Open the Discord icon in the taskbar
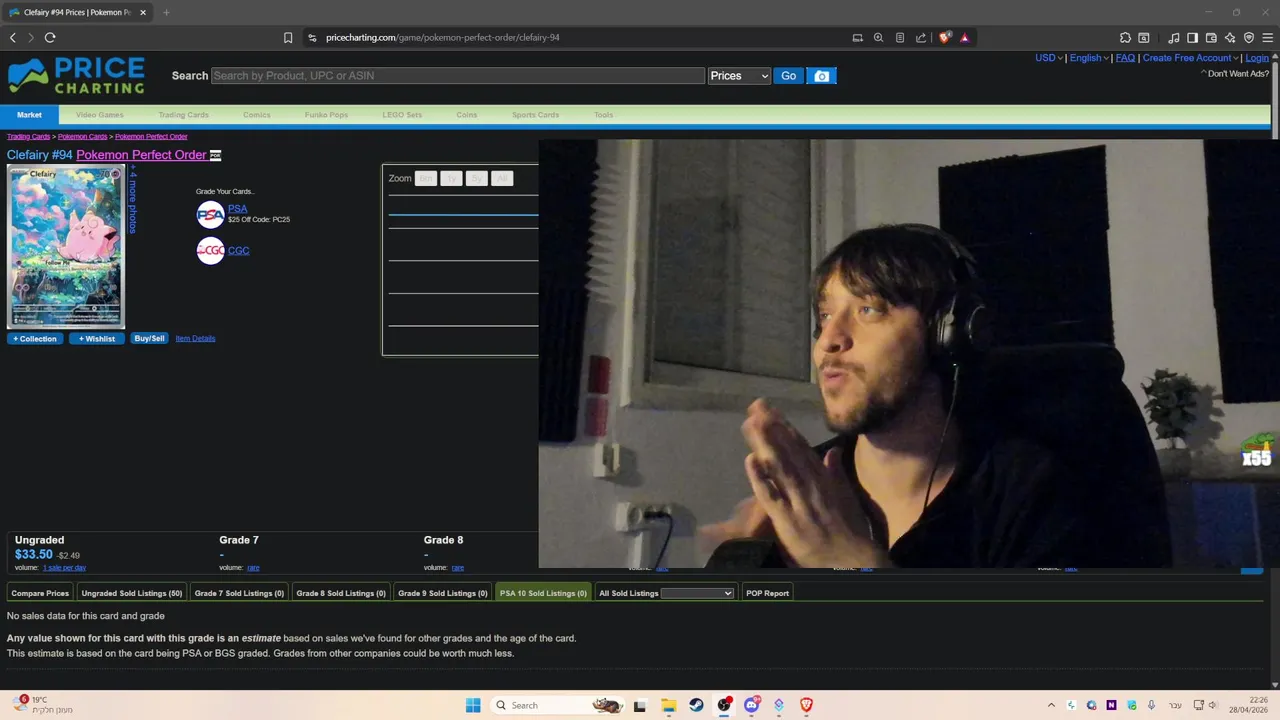The width and height of the screenshot is (1280, 720). 751,705
